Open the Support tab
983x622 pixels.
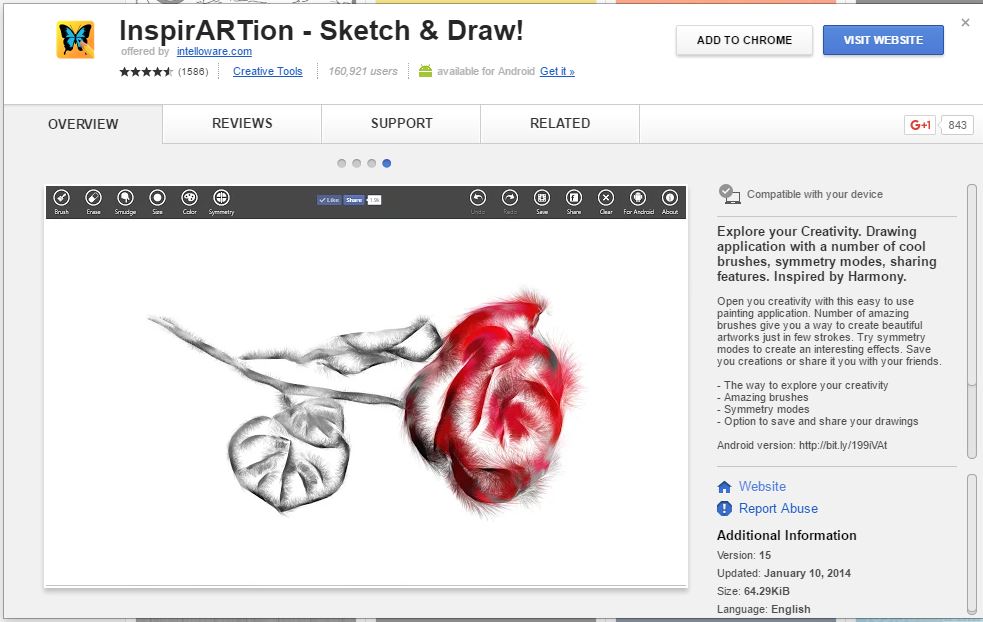(x=401, y=124)
